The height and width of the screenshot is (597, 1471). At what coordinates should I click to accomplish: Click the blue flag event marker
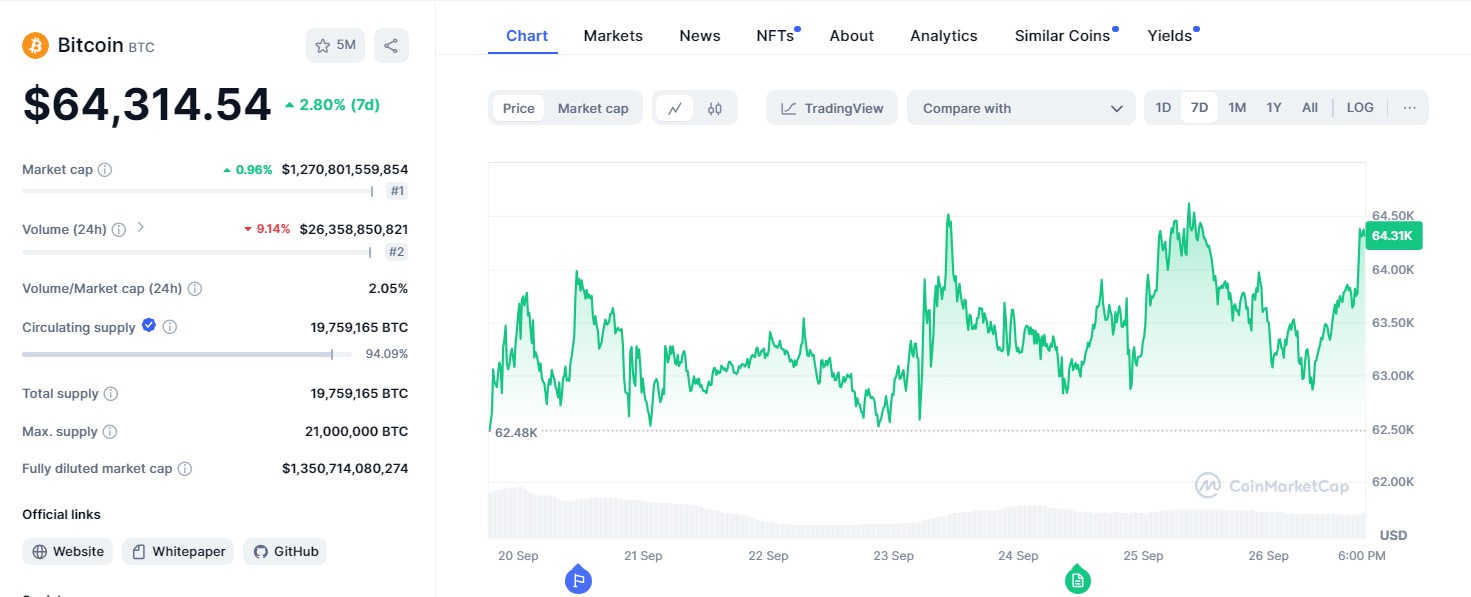click(578, 579)
